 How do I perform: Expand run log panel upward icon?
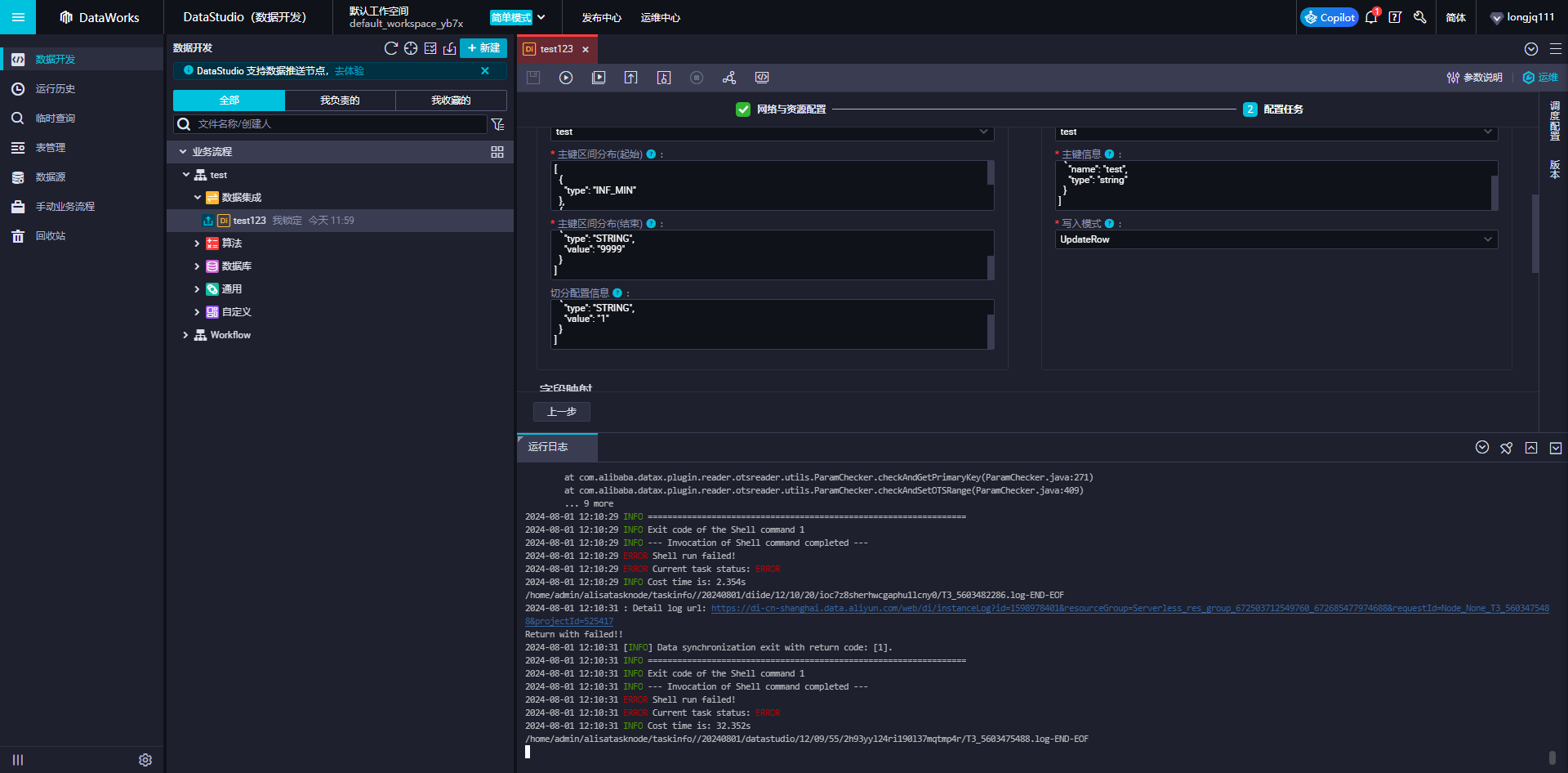click(x=1531, y=448)
